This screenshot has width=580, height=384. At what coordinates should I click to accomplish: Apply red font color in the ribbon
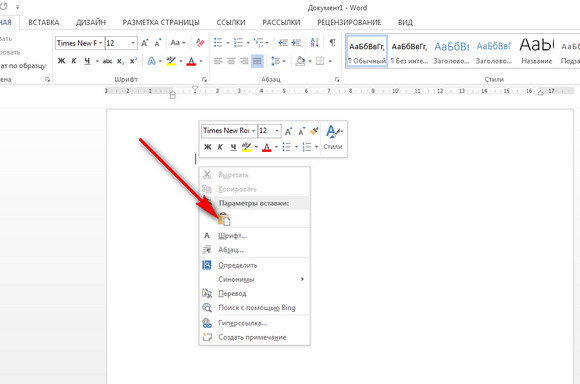191,61
